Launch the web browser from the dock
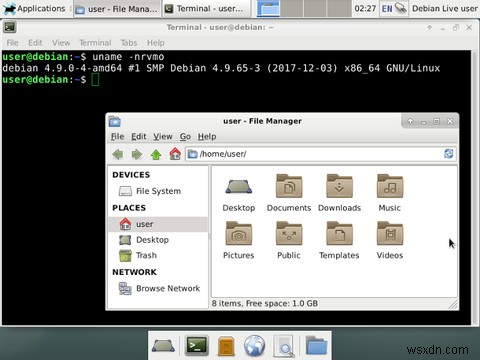The image size is (480, 360). click(255, 346)
